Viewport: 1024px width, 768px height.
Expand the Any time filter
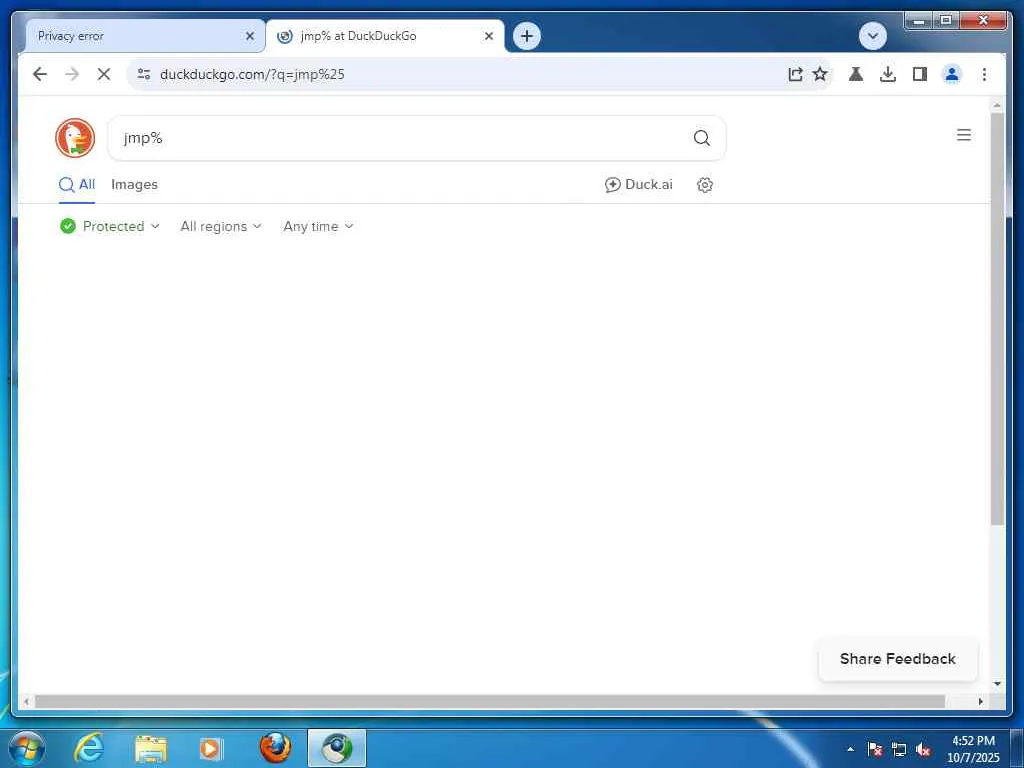point(318,227)
